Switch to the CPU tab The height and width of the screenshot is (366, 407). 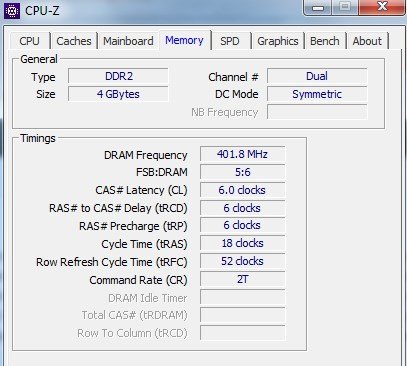(29, 41)
